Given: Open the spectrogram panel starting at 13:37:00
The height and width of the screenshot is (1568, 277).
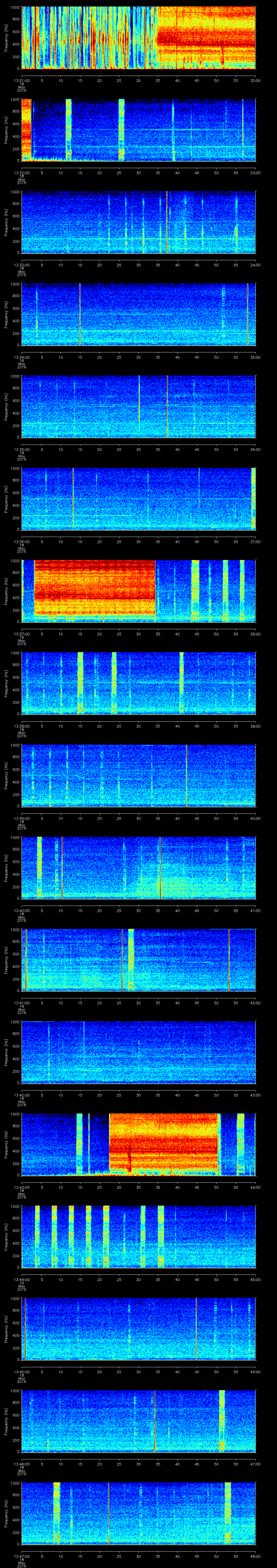Looking at the screenshot, I should pyautogui.click(x=138, y=592).
